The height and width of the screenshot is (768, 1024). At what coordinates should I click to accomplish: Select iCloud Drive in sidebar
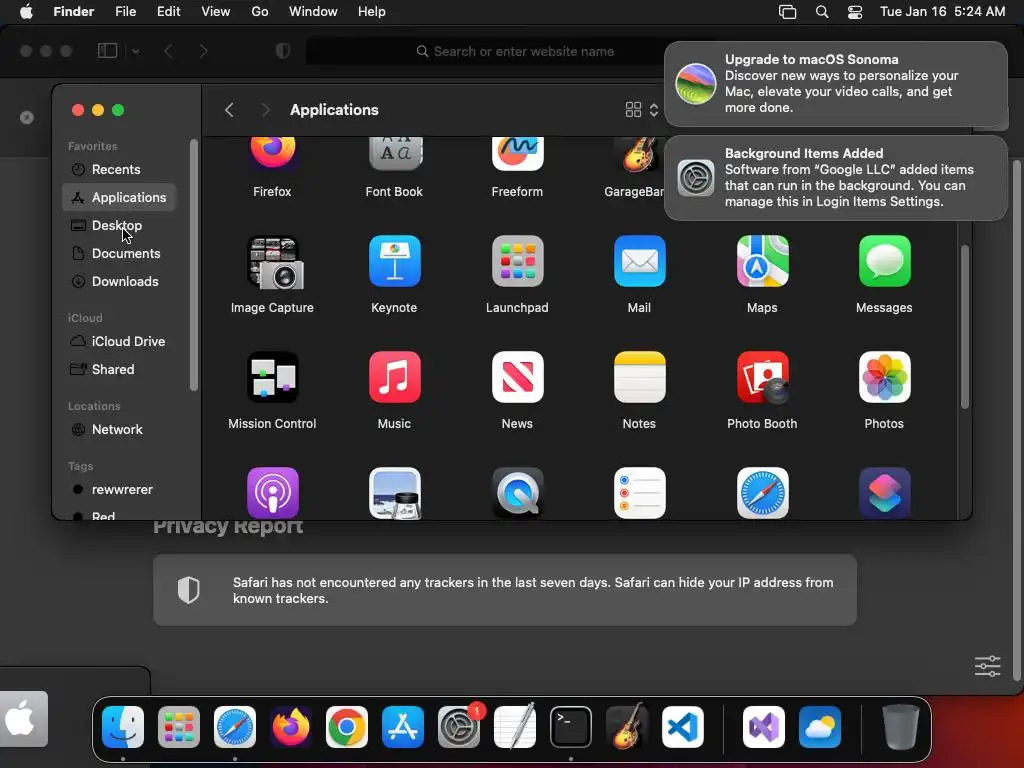pos(119,342)
